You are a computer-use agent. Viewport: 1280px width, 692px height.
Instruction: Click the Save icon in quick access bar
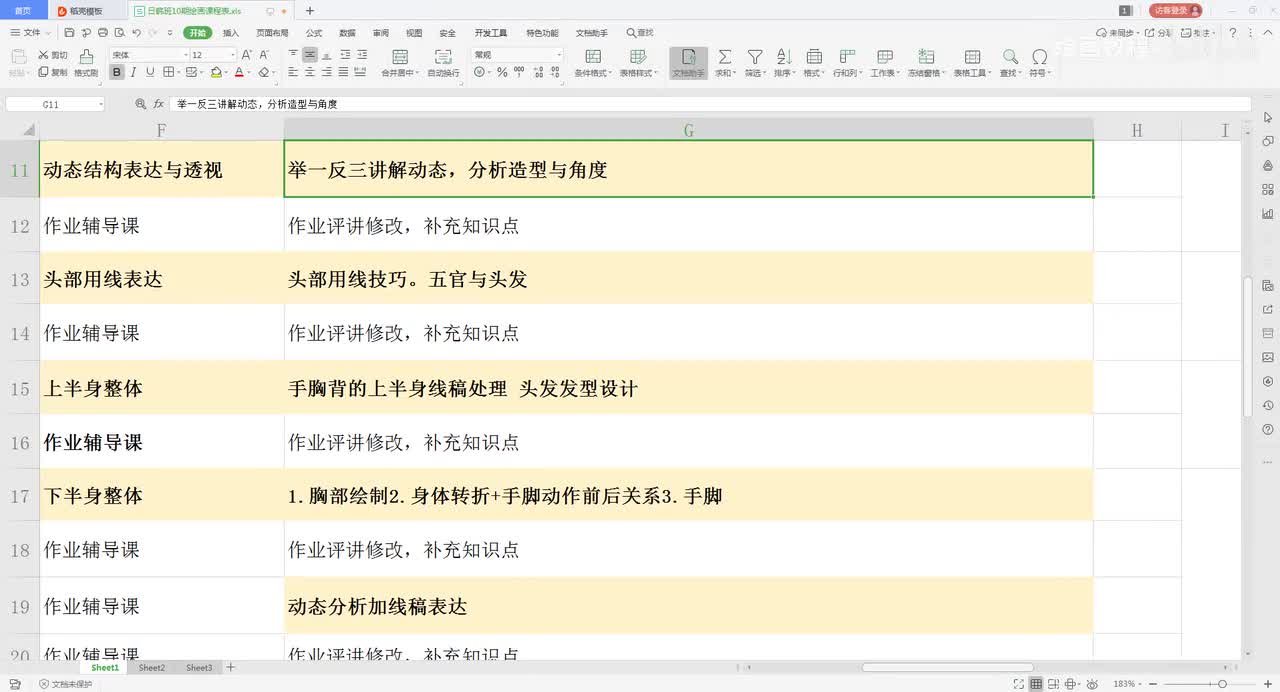70,33
